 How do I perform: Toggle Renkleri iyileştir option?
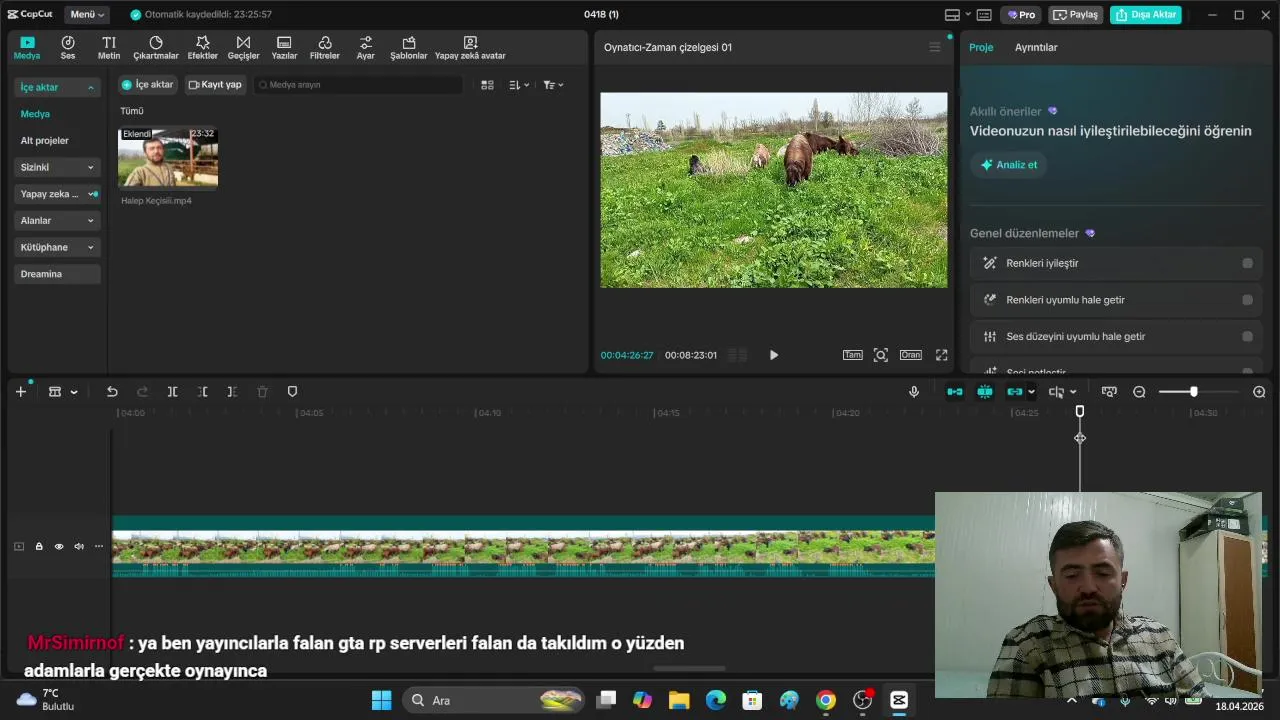1247,263
